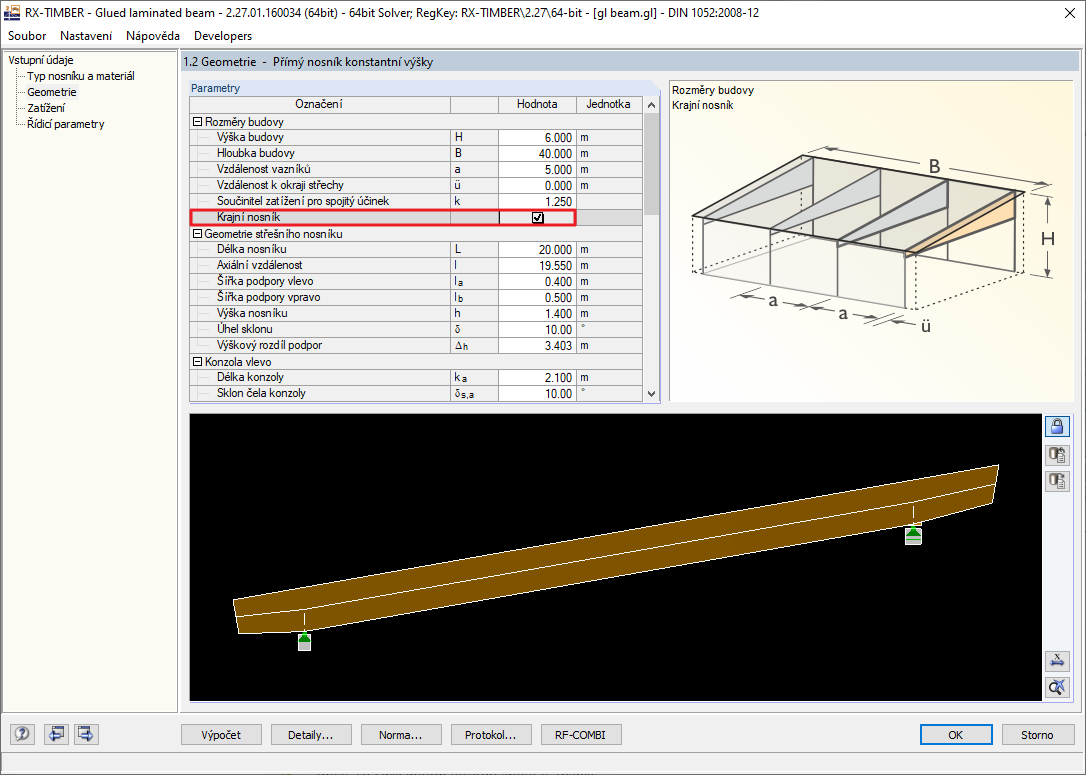Collapse the Rozměry budovy section
The height and width of the screenshot is (775, 1086).
coord(195,121)
